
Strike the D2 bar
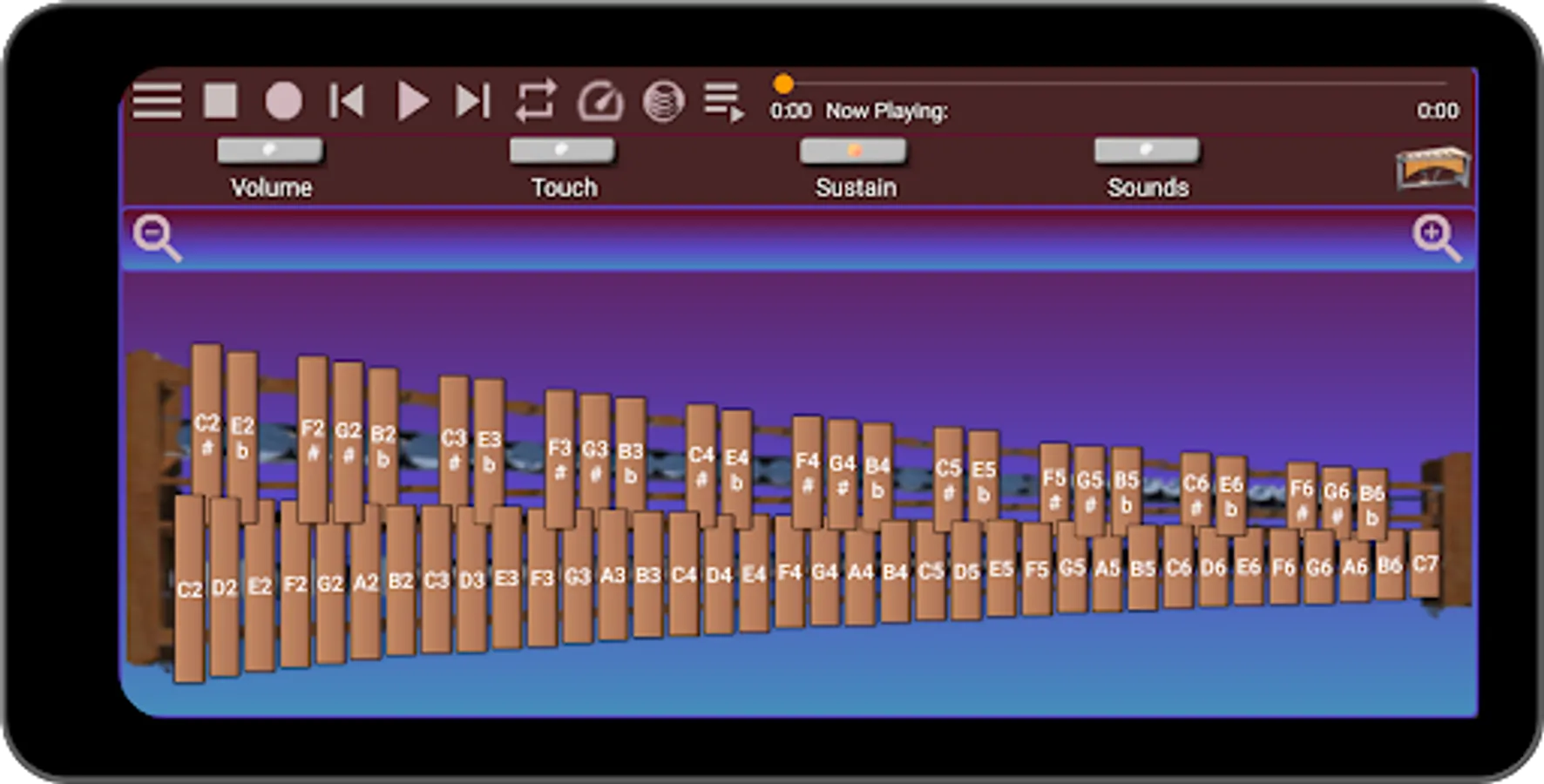224,587
